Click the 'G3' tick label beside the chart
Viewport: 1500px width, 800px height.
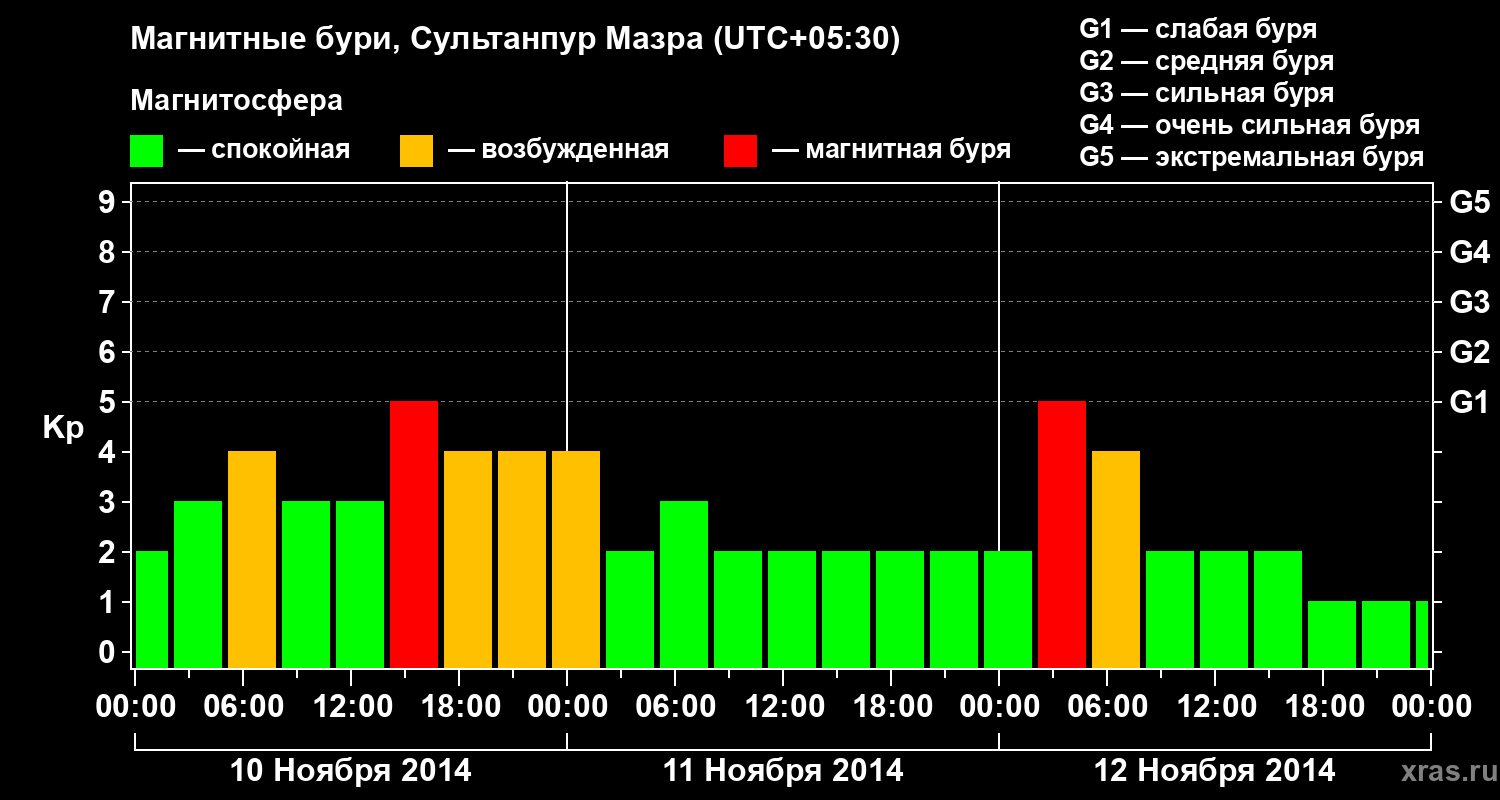(x=1469, y=302)
